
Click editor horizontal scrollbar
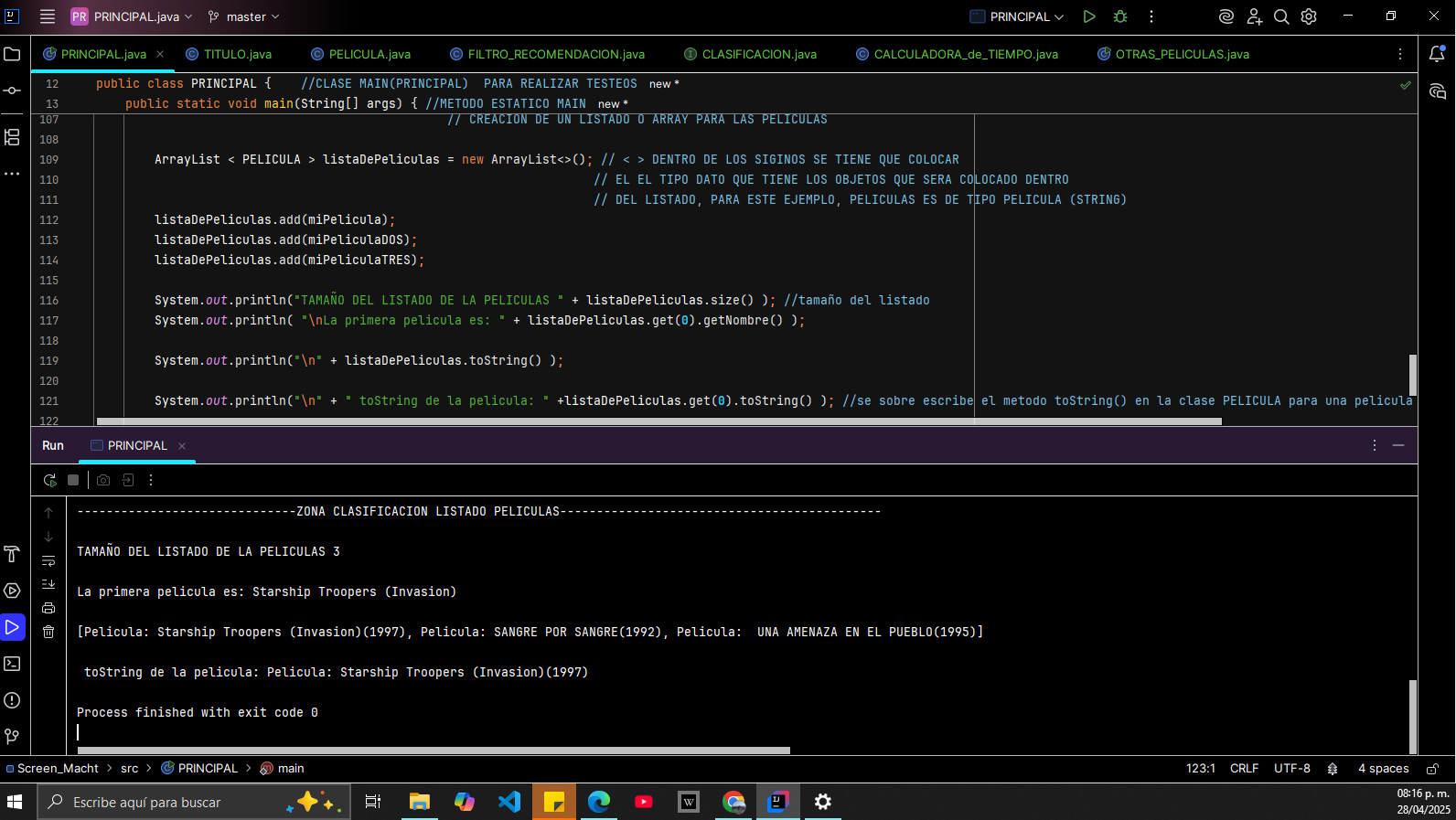tap(658, 421)
